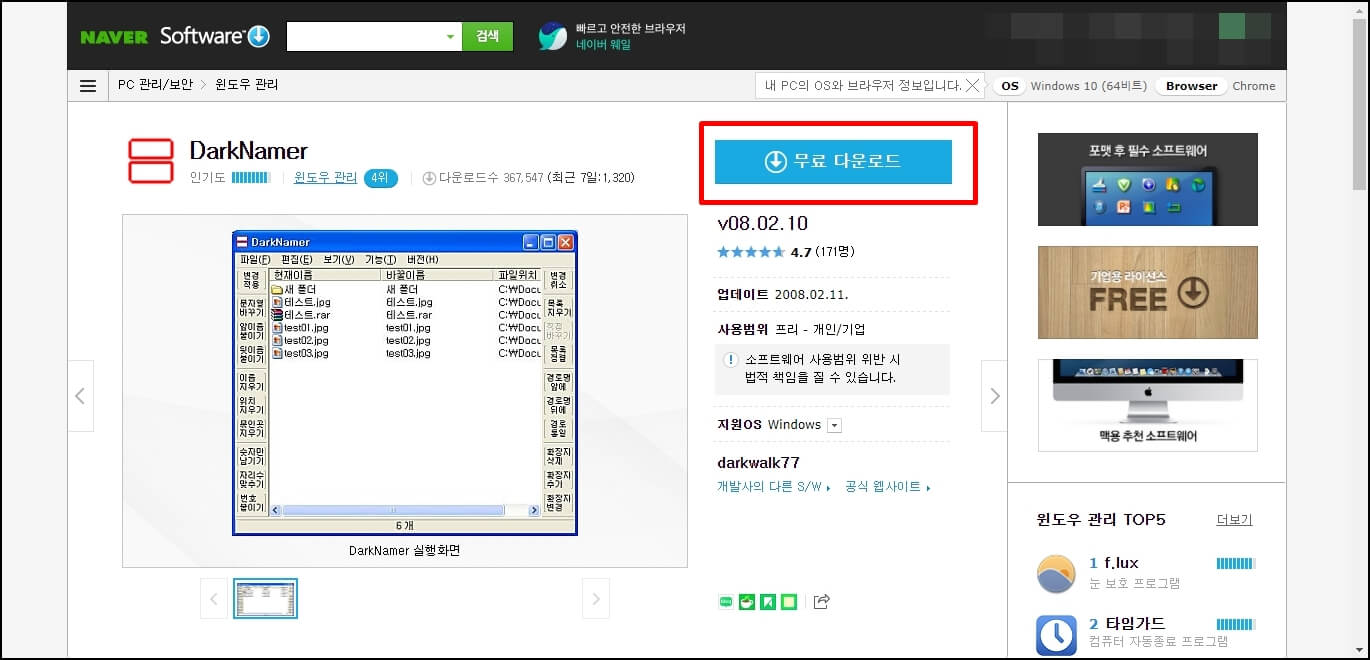The width and height of the screenshot is (1370, 660).
Task: Click the yellow memo share icon
Action: point(789,601)
